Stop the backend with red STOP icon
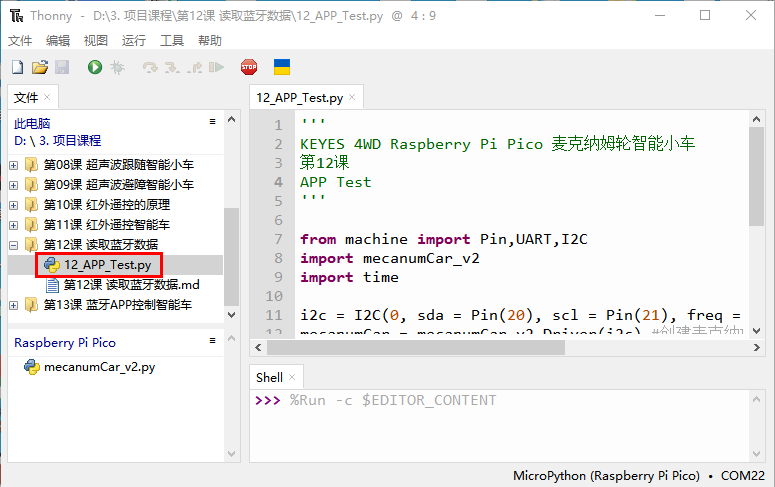Image resolution: width=775 pixels, height=487 pixels. point(249,67)
